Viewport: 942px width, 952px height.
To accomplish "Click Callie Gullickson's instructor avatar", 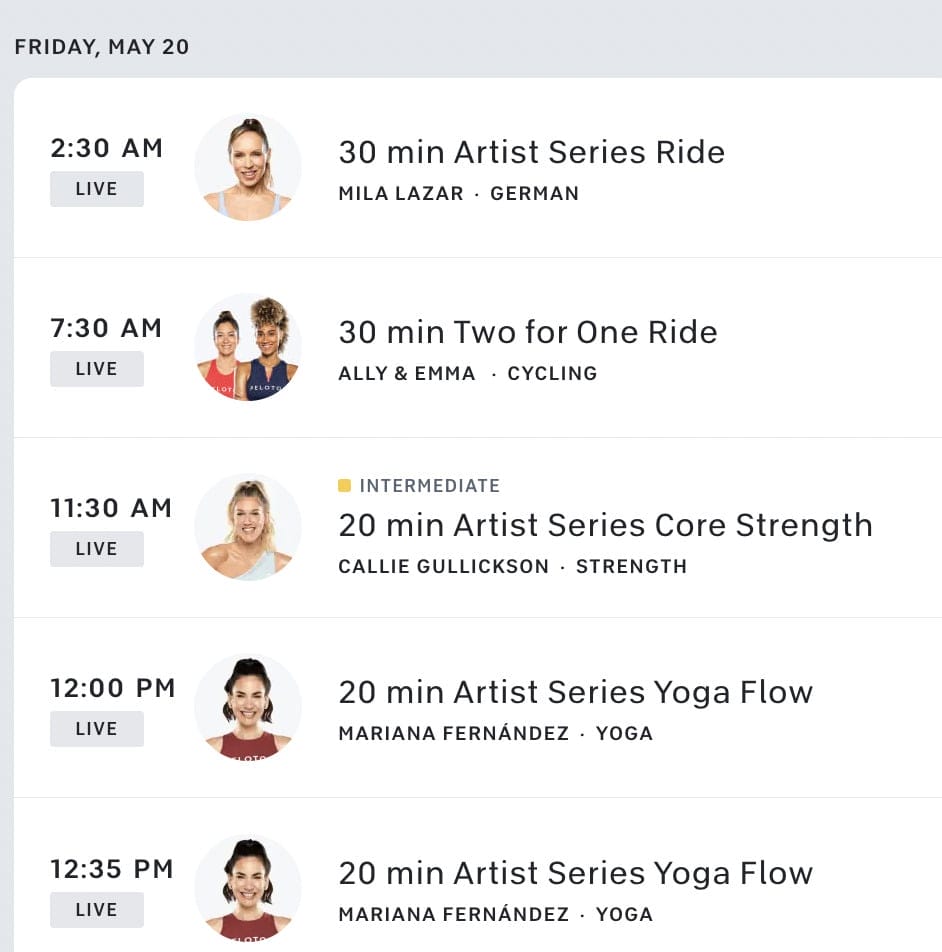I will (x=248, y=527).
